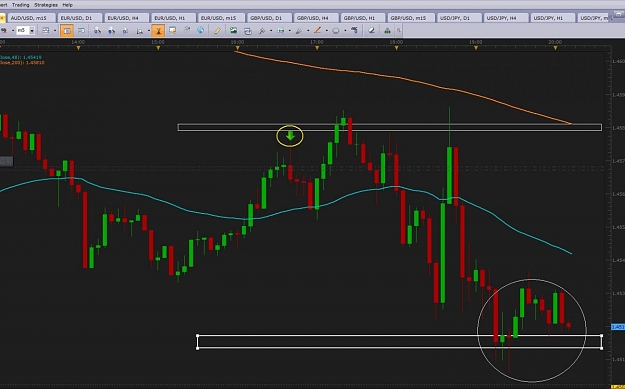Expand the ellipse shape dropdown arrow

click(345, 31)
